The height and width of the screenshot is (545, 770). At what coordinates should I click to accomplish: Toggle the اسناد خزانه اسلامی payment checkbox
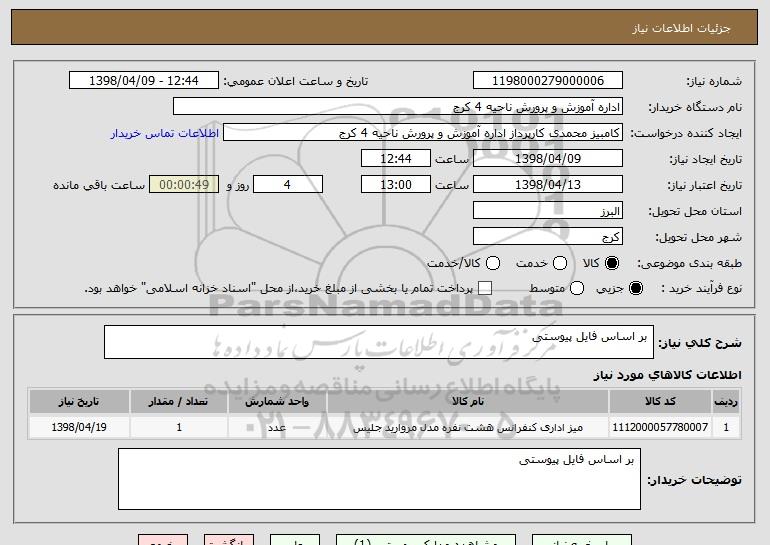click(x=485, y=288)
